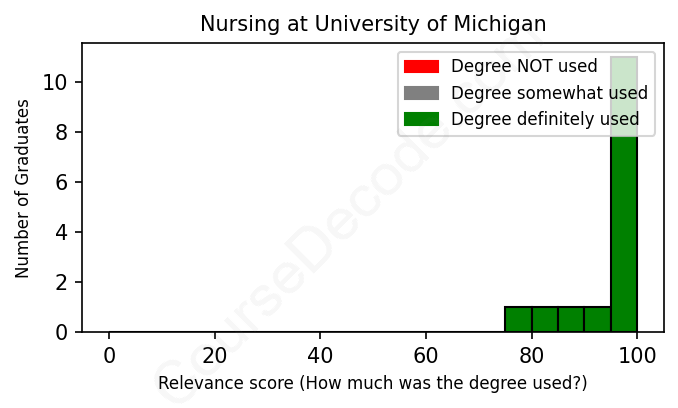Click the red "Degree NOT used" legend swatch
Viewport: 678px width, 408px height.
click(421, 67)
